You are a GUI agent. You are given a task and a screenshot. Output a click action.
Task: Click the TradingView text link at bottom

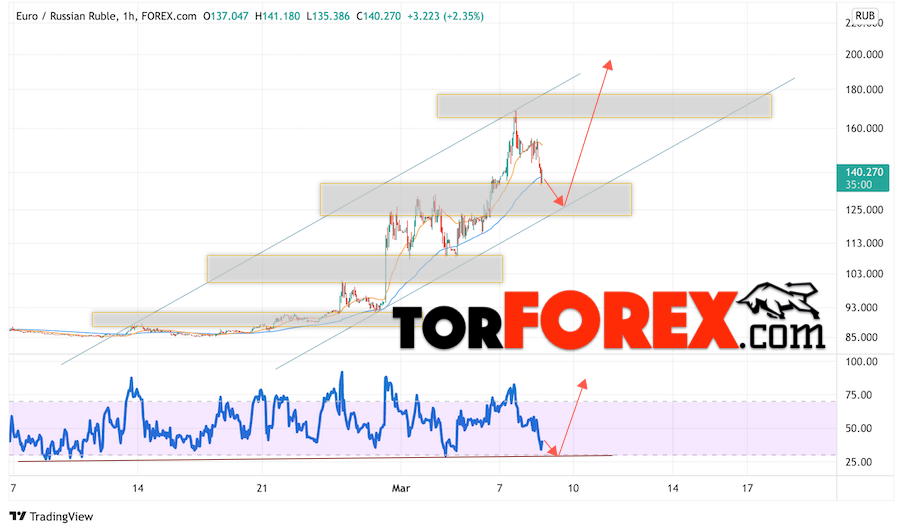coord(61,516)
